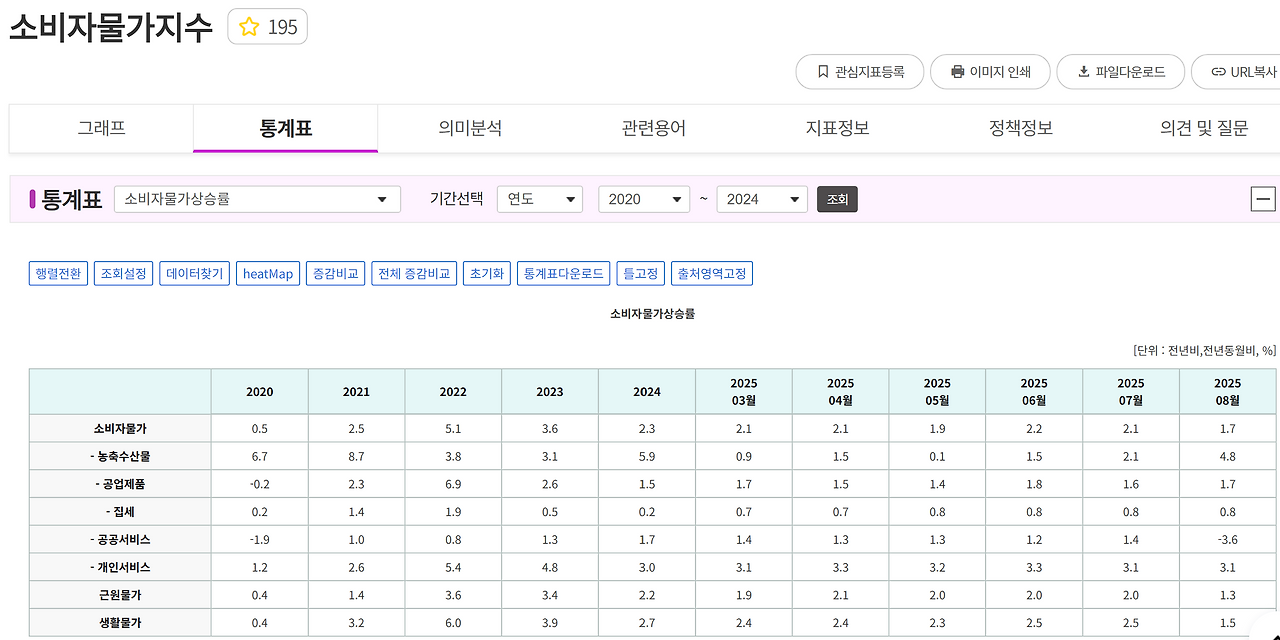Open the 소비자물가상승률 statistics dropdown
The height and width of the screenshot is (640, 1280).
[257, 199]
